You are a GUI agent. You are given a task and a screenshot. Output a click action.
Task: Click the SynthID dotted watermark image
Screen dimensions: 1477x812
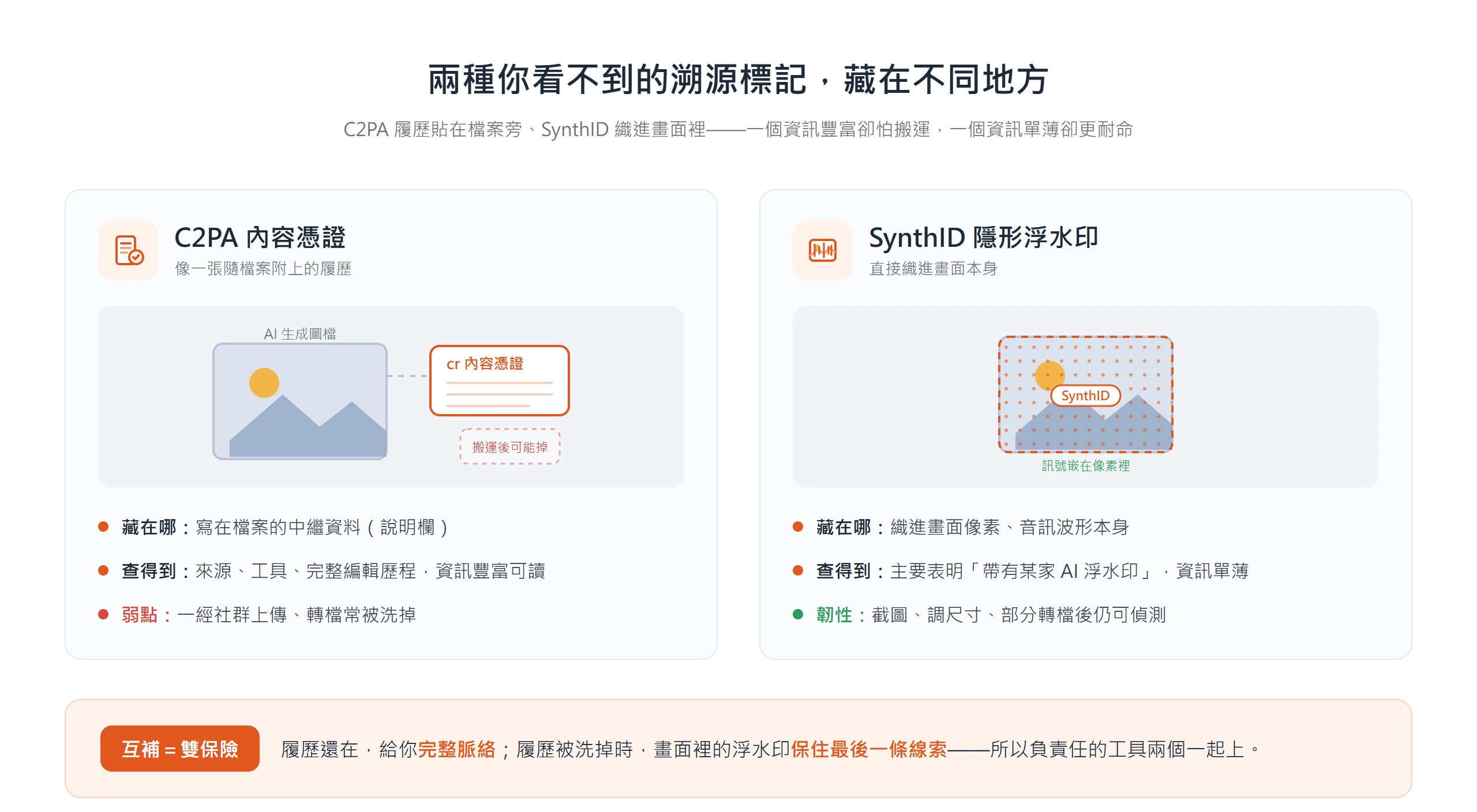[1085, 394]
